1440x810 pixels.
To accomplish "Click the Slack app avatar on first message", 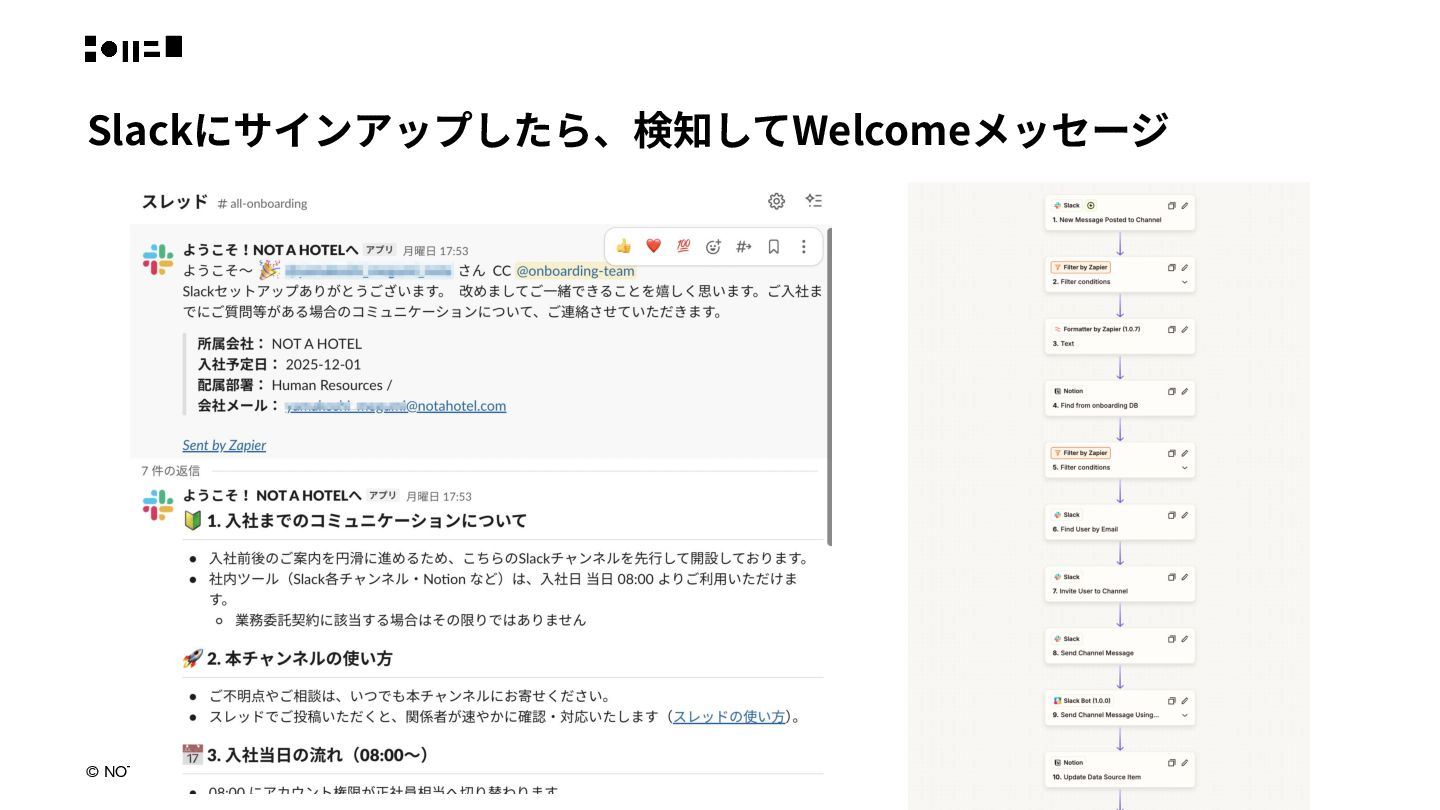I will 158,259.
